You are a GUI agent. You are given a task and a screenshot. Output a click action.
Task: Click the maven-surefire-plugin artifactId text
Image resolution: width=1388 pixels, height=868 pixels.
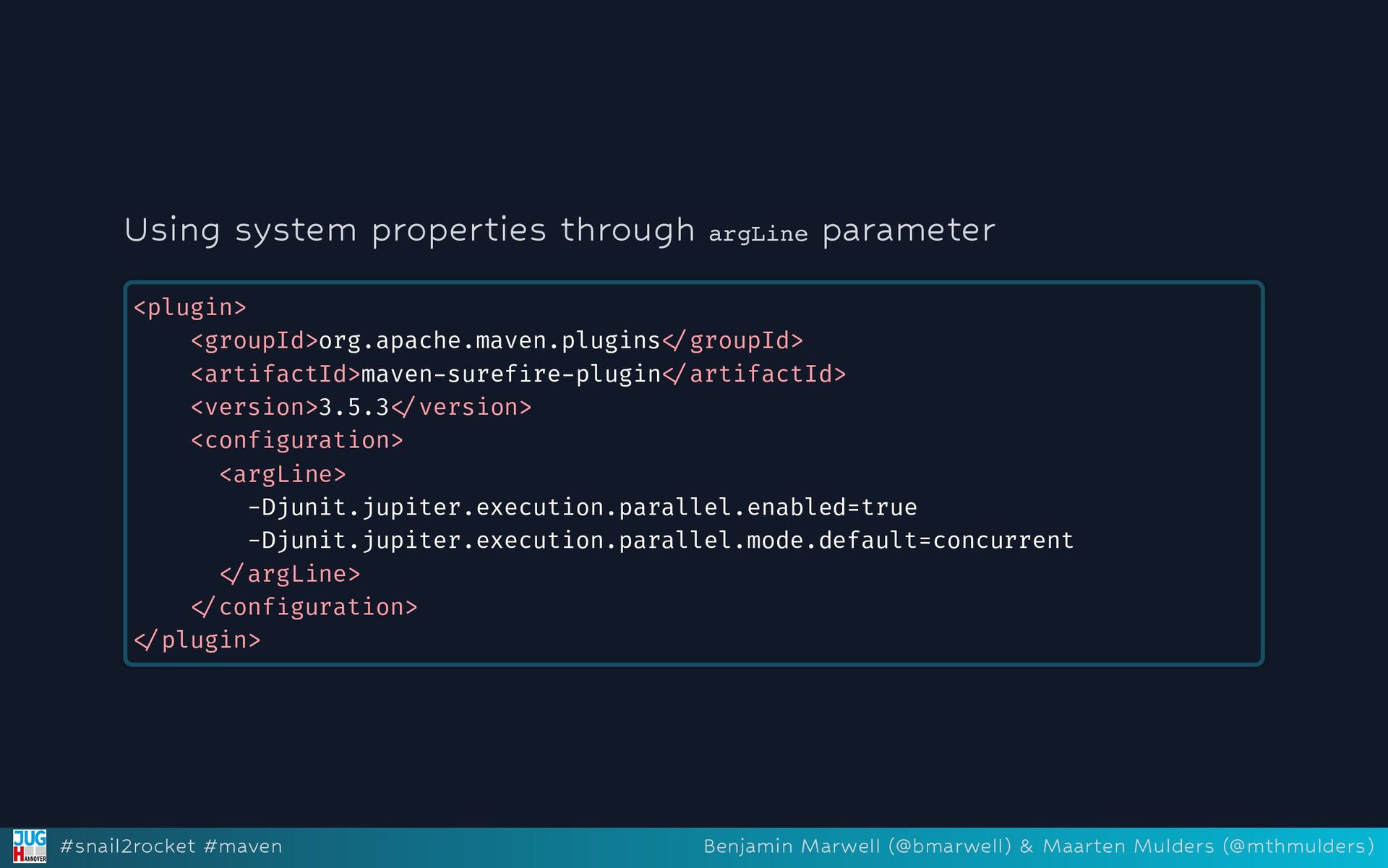(x=511, y=374)
